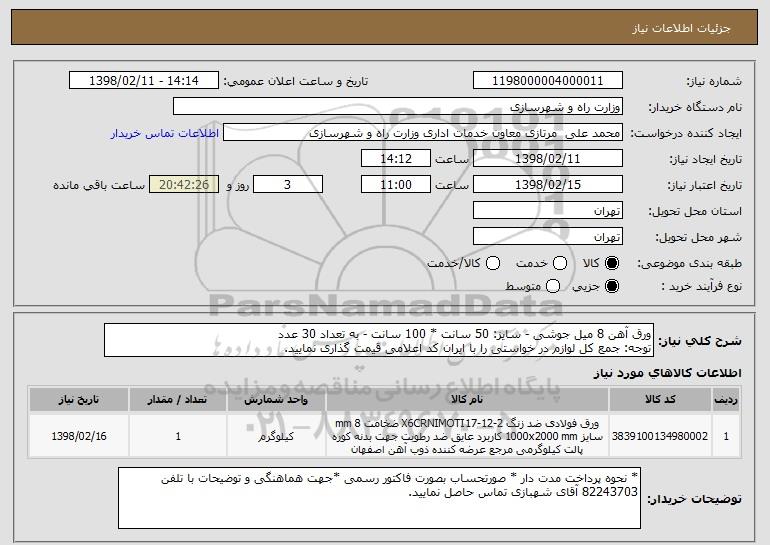Click the validity time field 11:00
Image resolution: width=770 pixels, height=545 pixels.
point(396,185)
